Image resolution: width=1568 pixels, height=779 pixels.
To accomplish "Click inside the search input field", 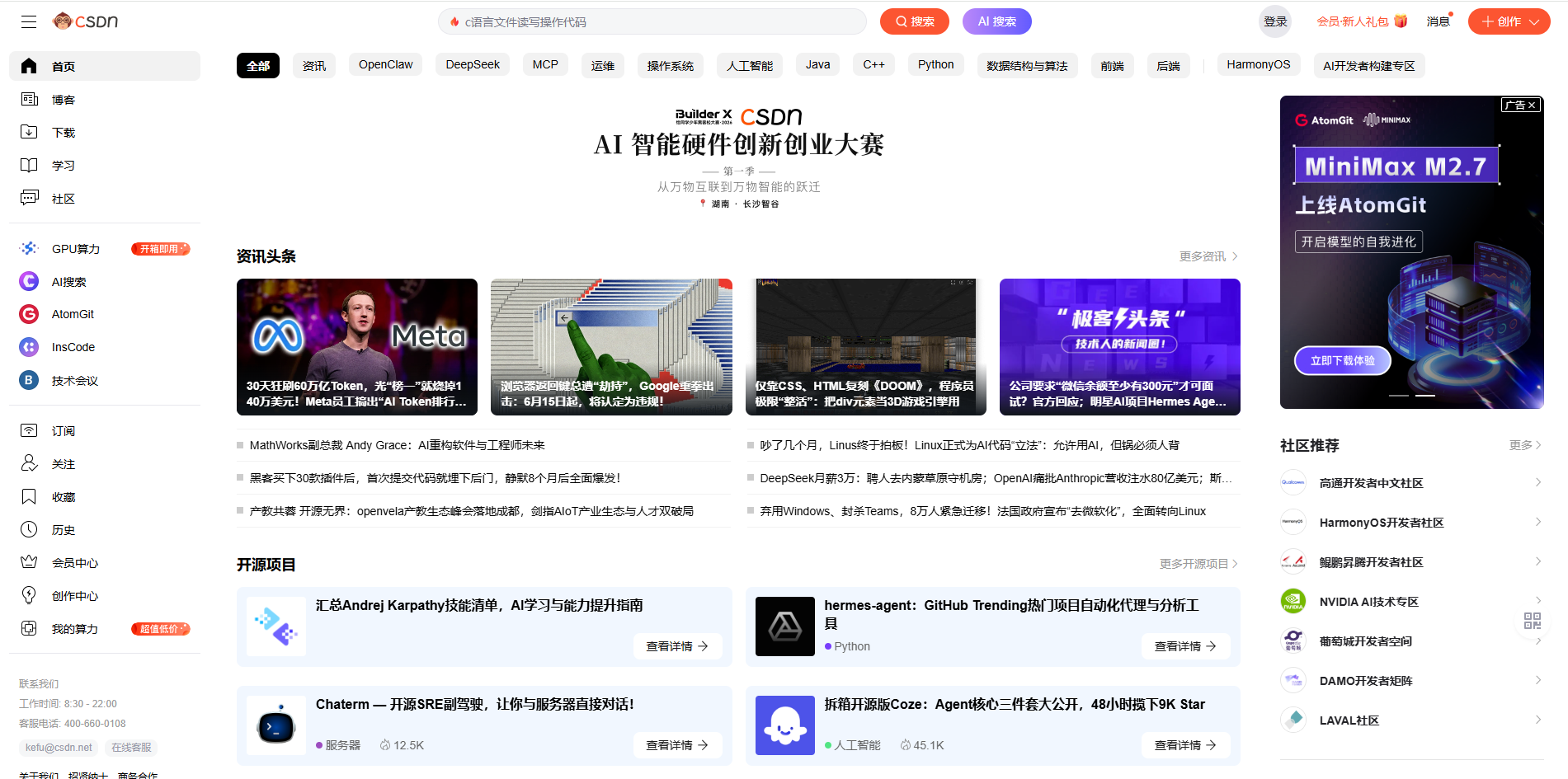I will click(x=652, y=21).
